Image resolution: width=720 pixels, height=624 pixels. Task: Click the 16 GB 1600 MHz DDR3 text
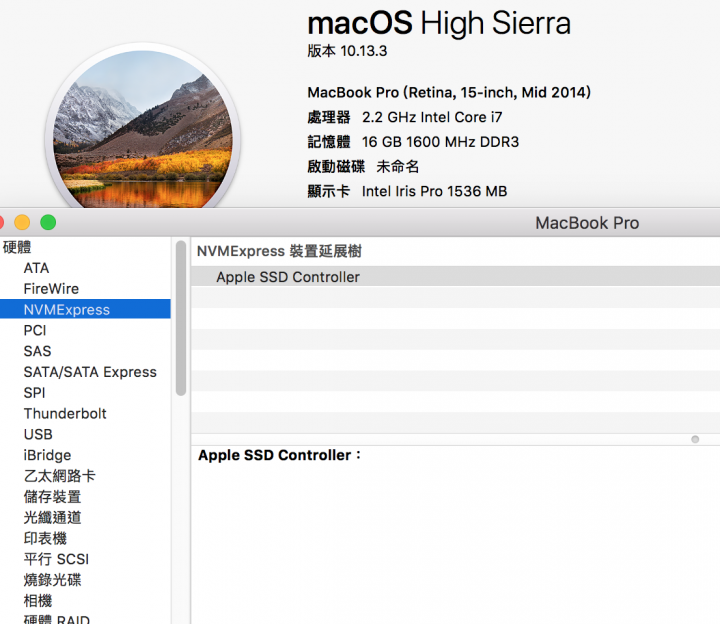tap(440, 142)
